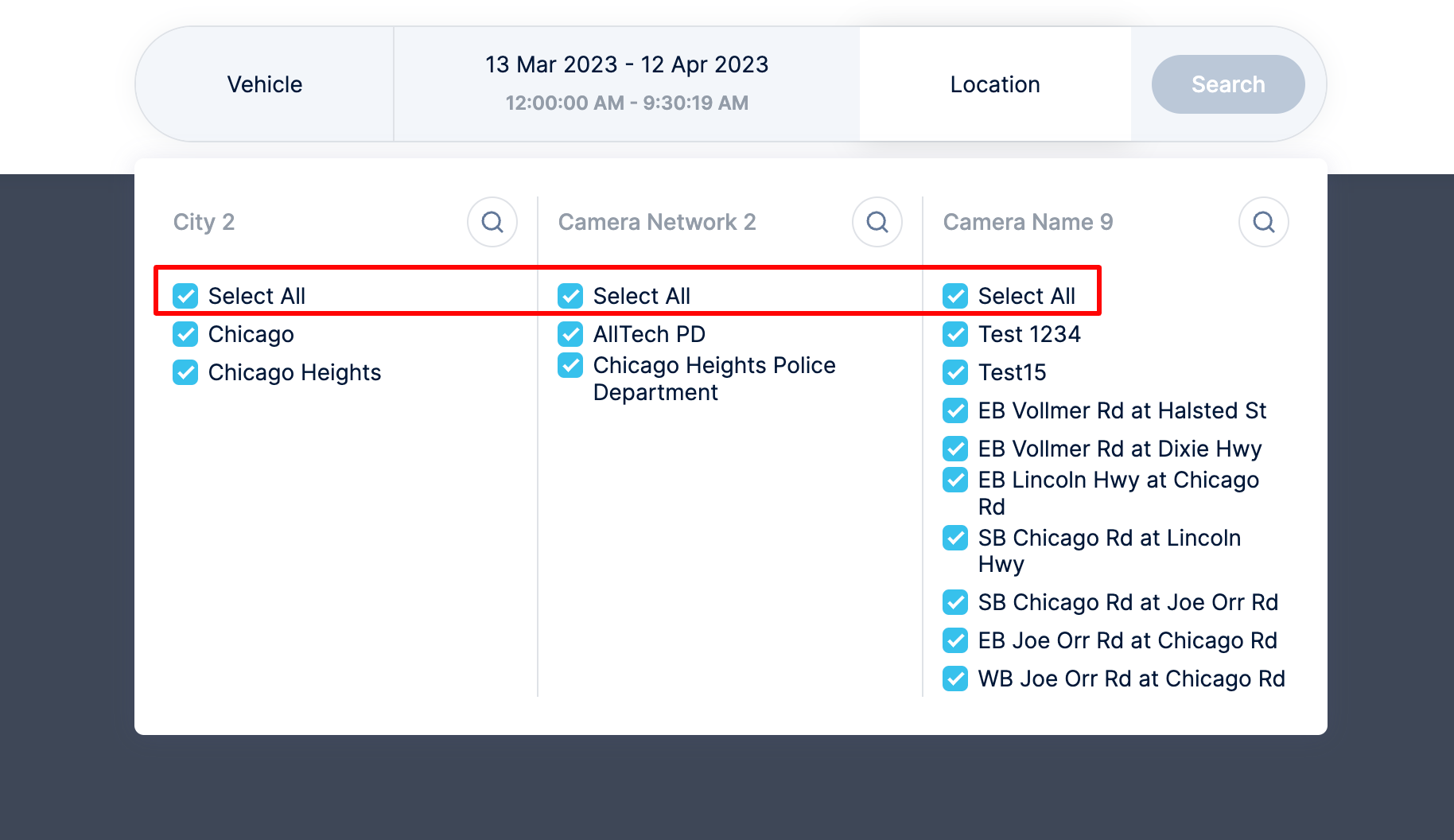The height and width of the screenshot is (840, 1454).
Task: Toggle Camera Network Select All checkbox
Action: pos(570,296)
